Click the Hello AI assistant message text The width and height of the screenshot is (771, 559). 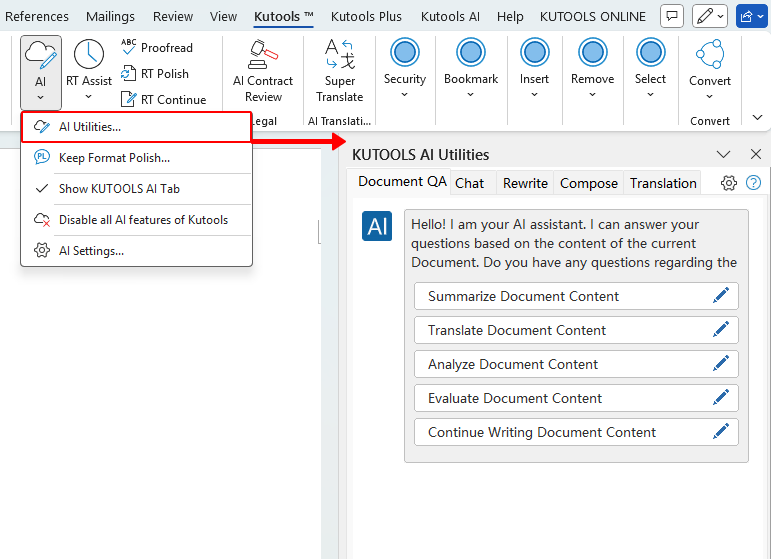[x=574, y=243]
